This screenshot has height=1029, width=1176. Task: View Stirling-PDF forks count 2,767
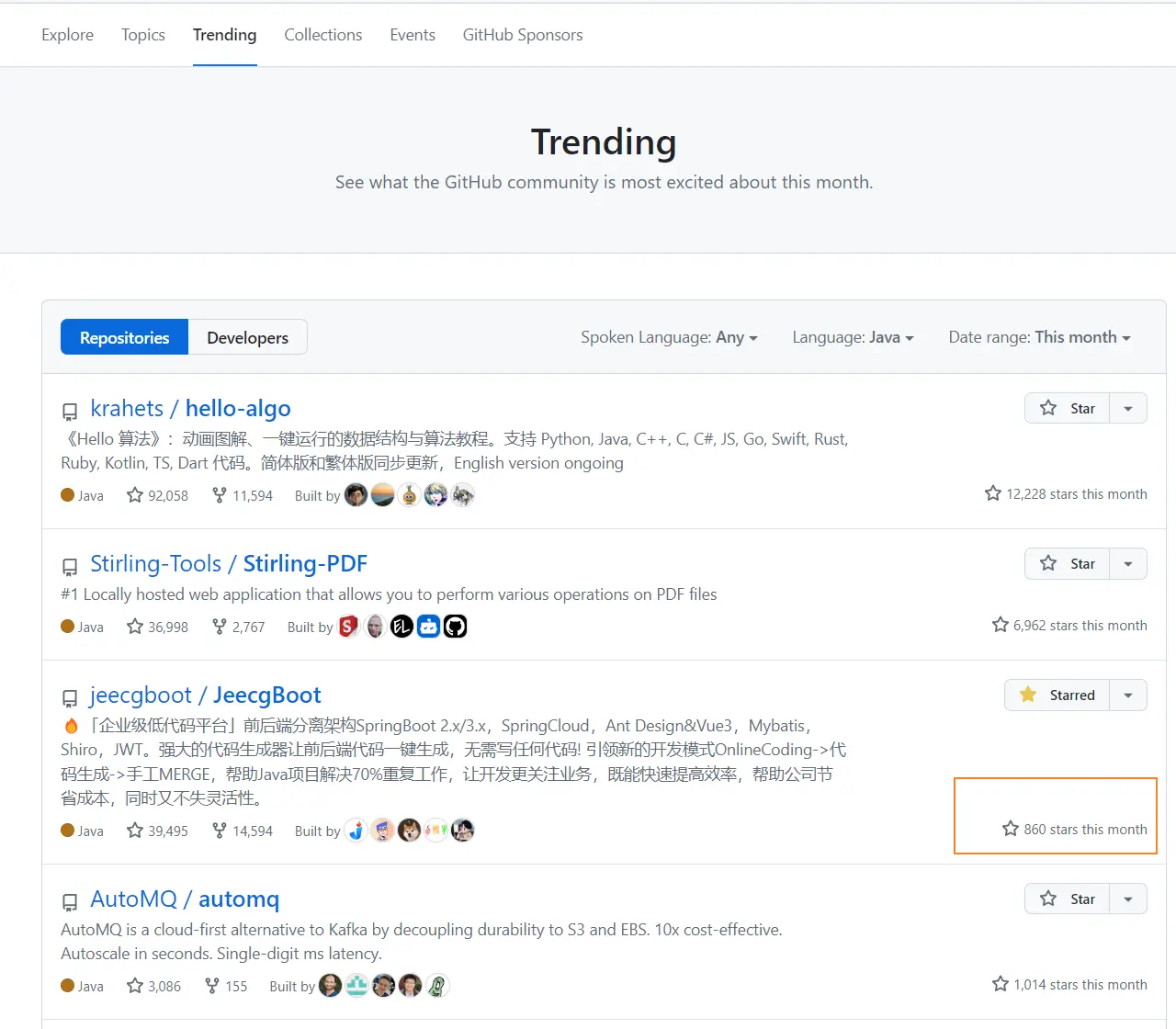[238, 627]
